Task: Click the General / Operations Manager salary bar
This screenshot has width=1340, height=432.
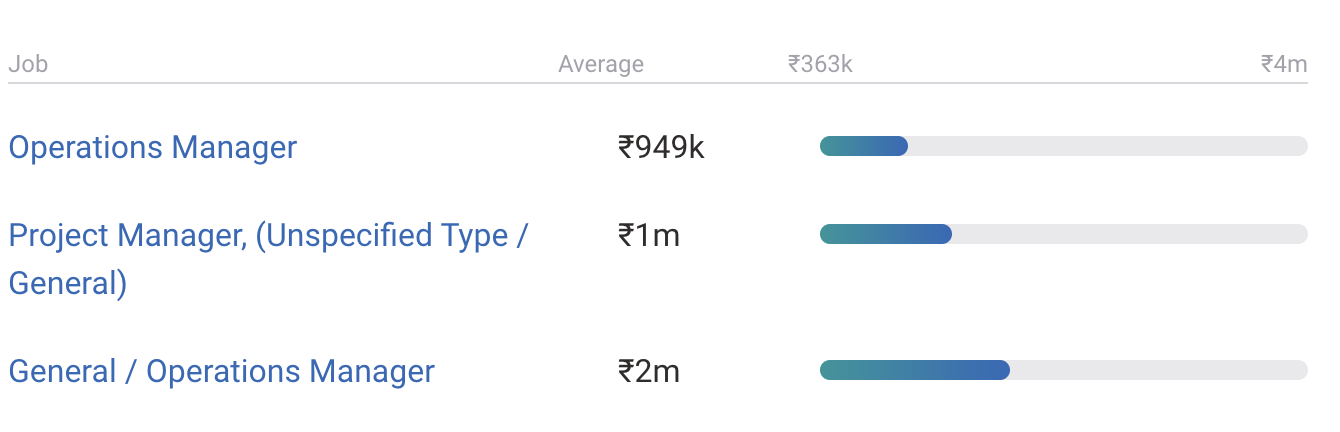Action: (1064, 370)
